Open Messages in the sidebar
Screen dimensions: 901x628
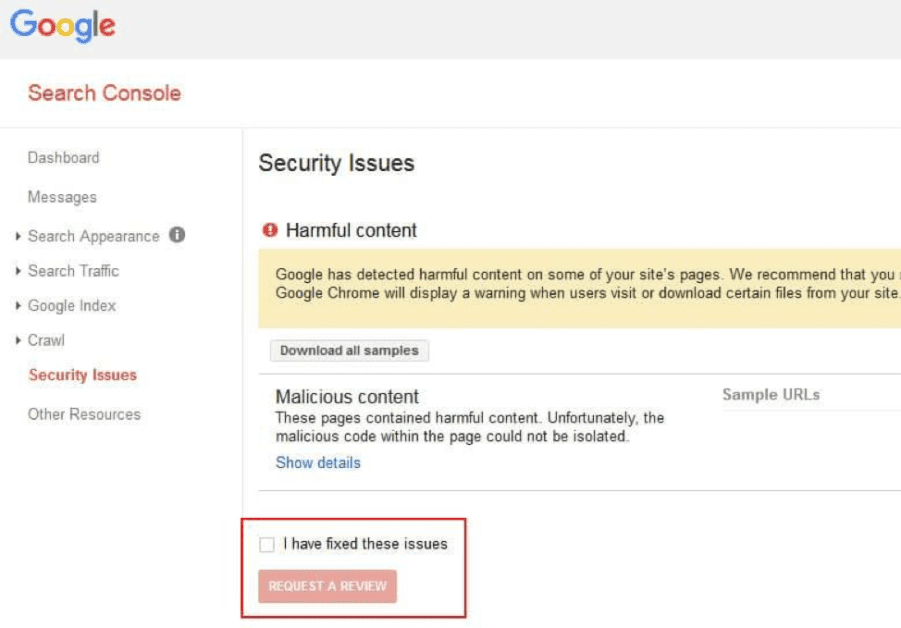click(62, 197)
